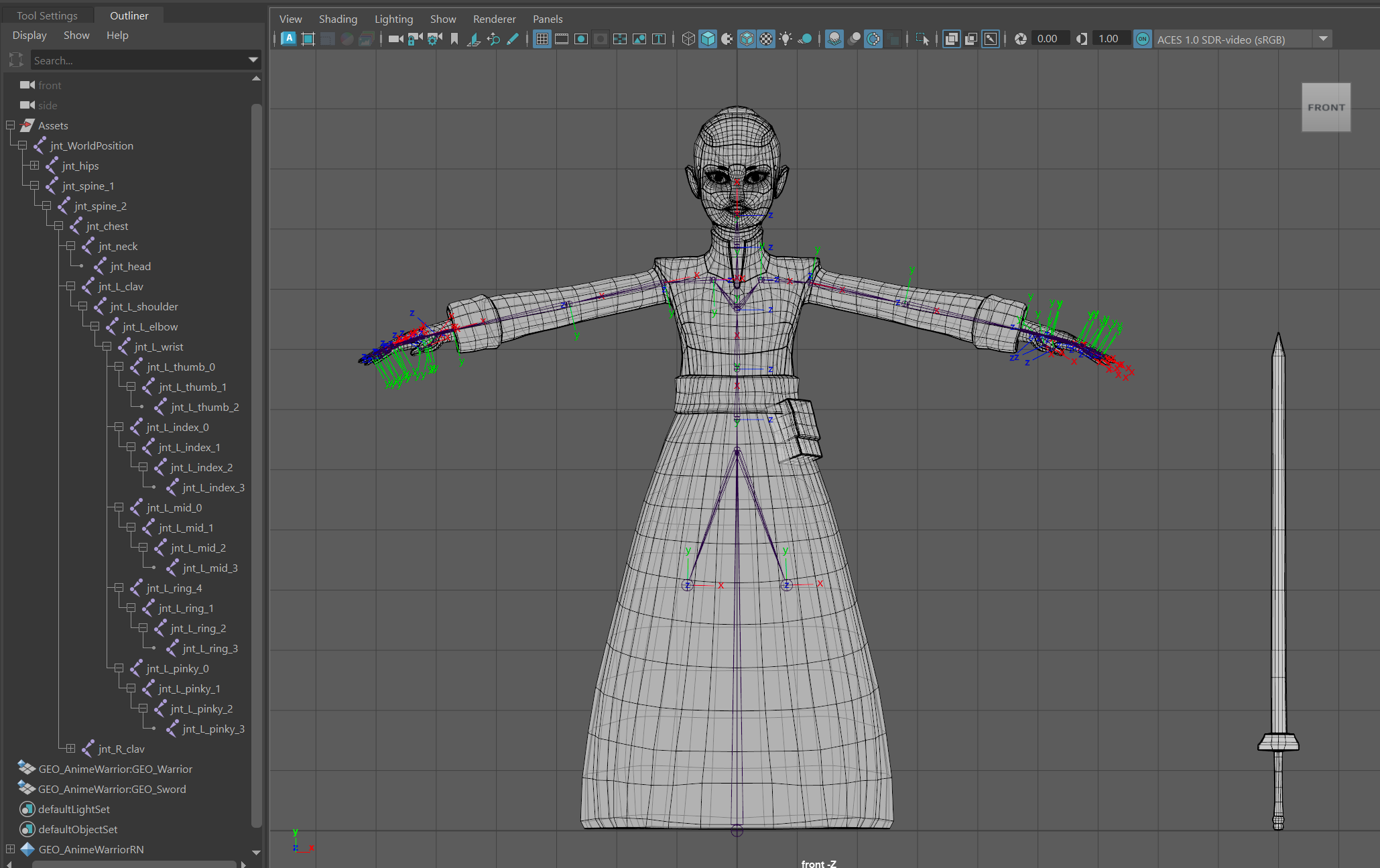Switch to the Tool Settings tab
The image size is (1380, 868).
click(x=47, y=15)
